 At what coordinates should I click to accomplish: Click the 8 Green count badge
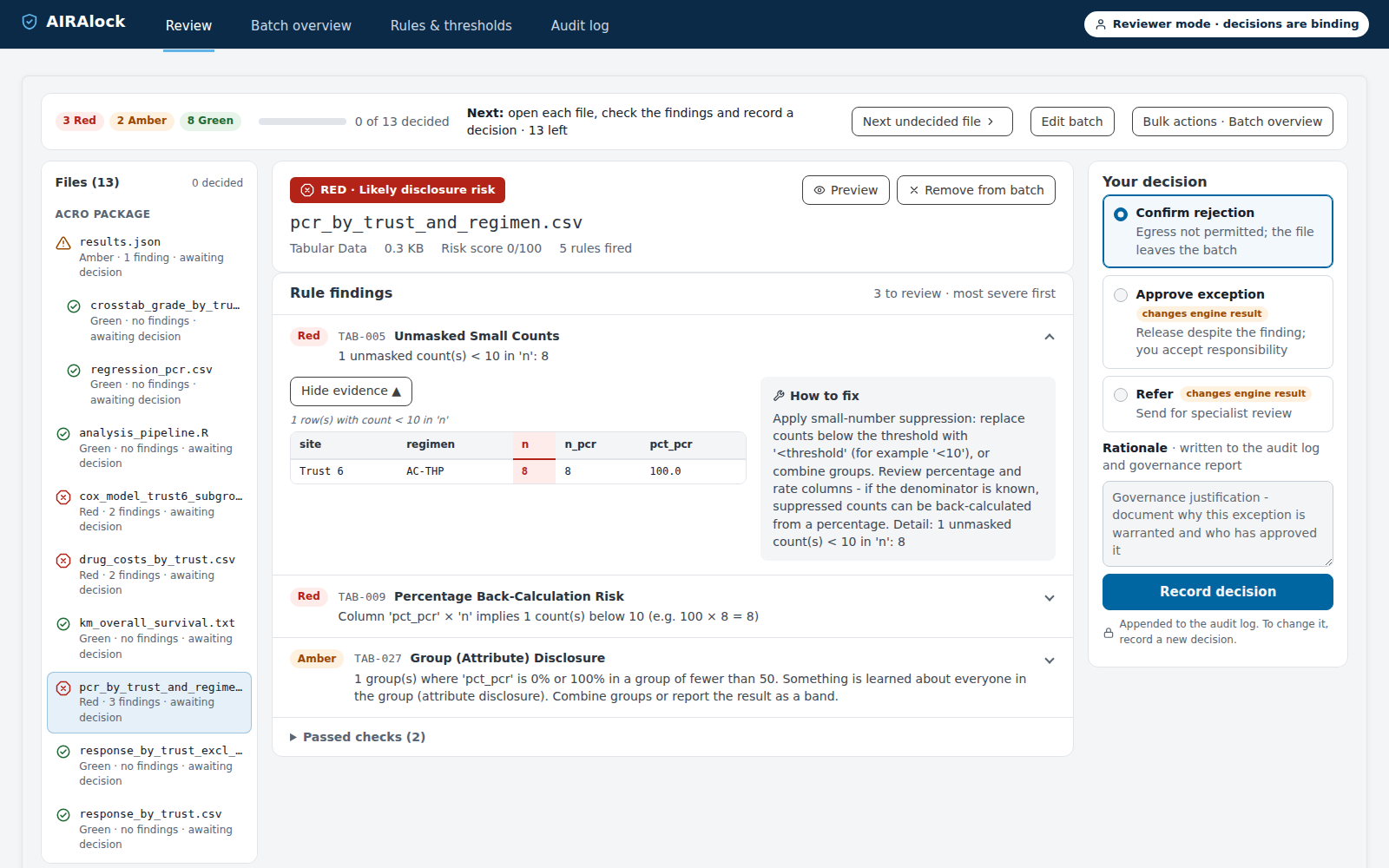tap(210, 121)
